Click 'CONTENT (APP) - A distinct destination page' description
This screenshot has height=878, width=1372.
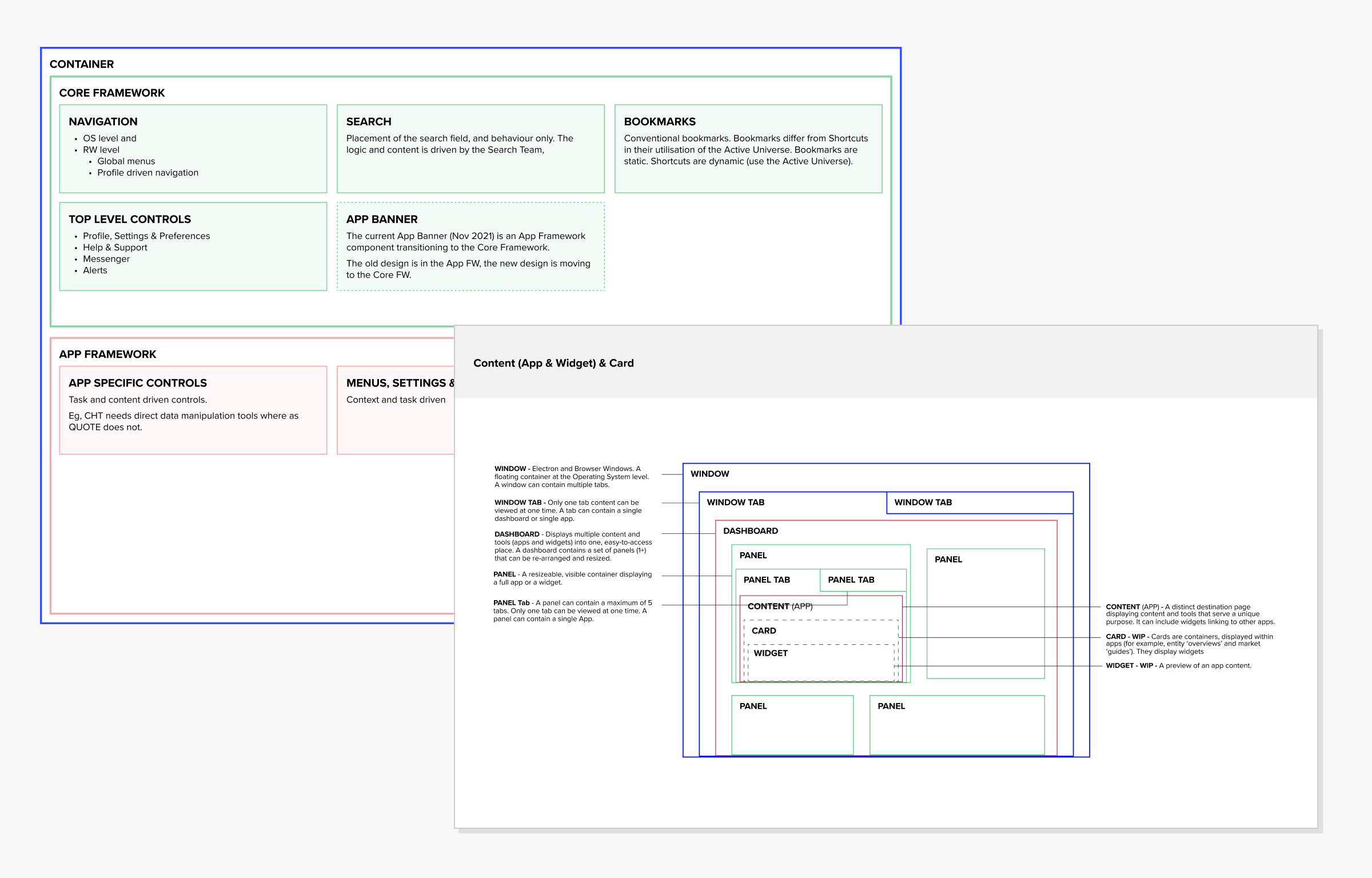point(1190,614)
